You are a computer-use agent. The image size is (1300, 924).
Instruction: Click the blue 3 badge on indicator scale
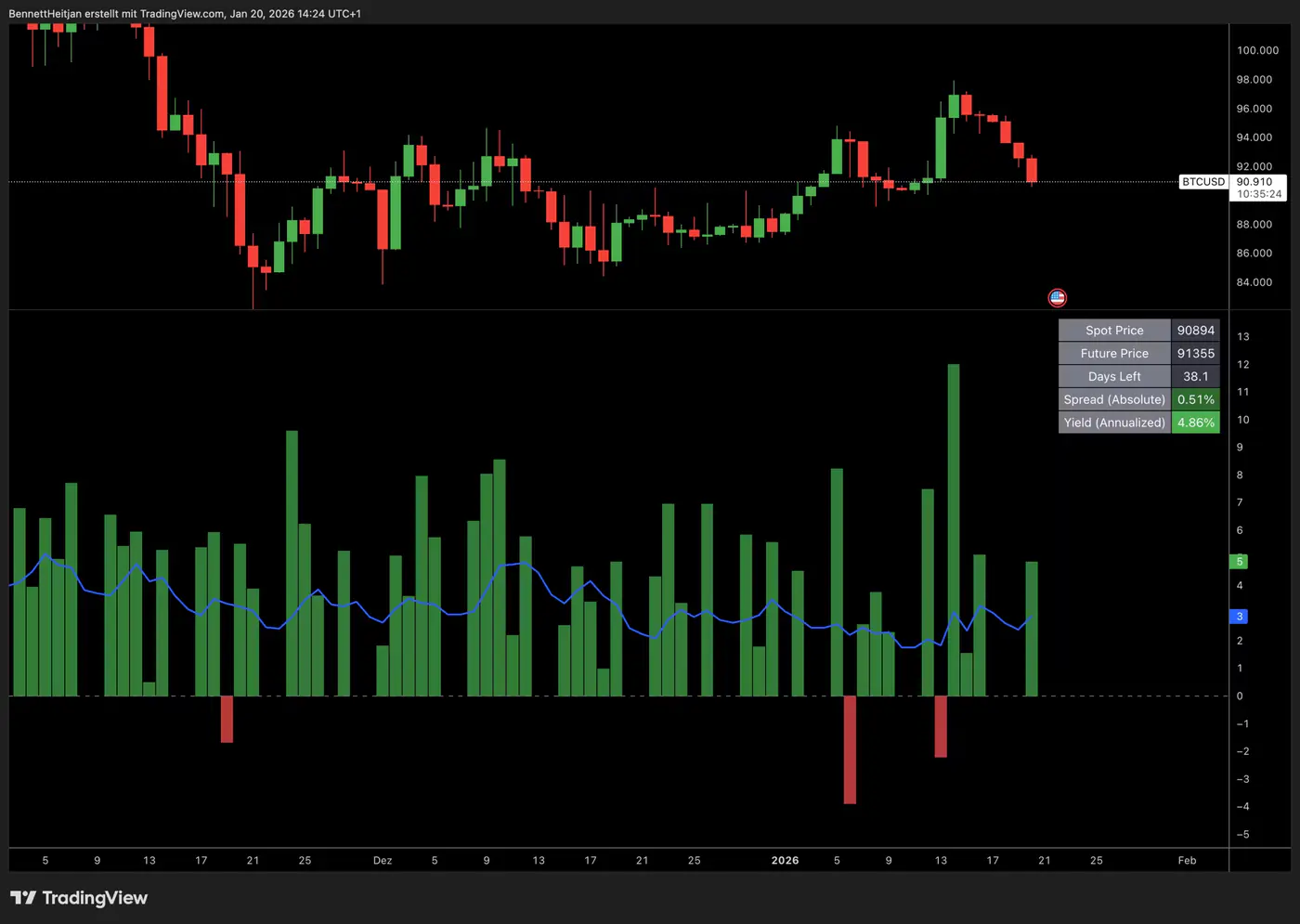point(1239,617)
